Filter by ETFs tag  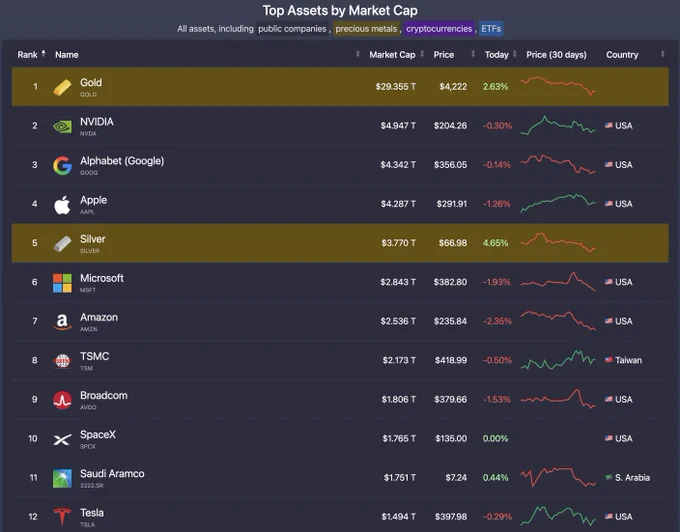coord(491,29)
